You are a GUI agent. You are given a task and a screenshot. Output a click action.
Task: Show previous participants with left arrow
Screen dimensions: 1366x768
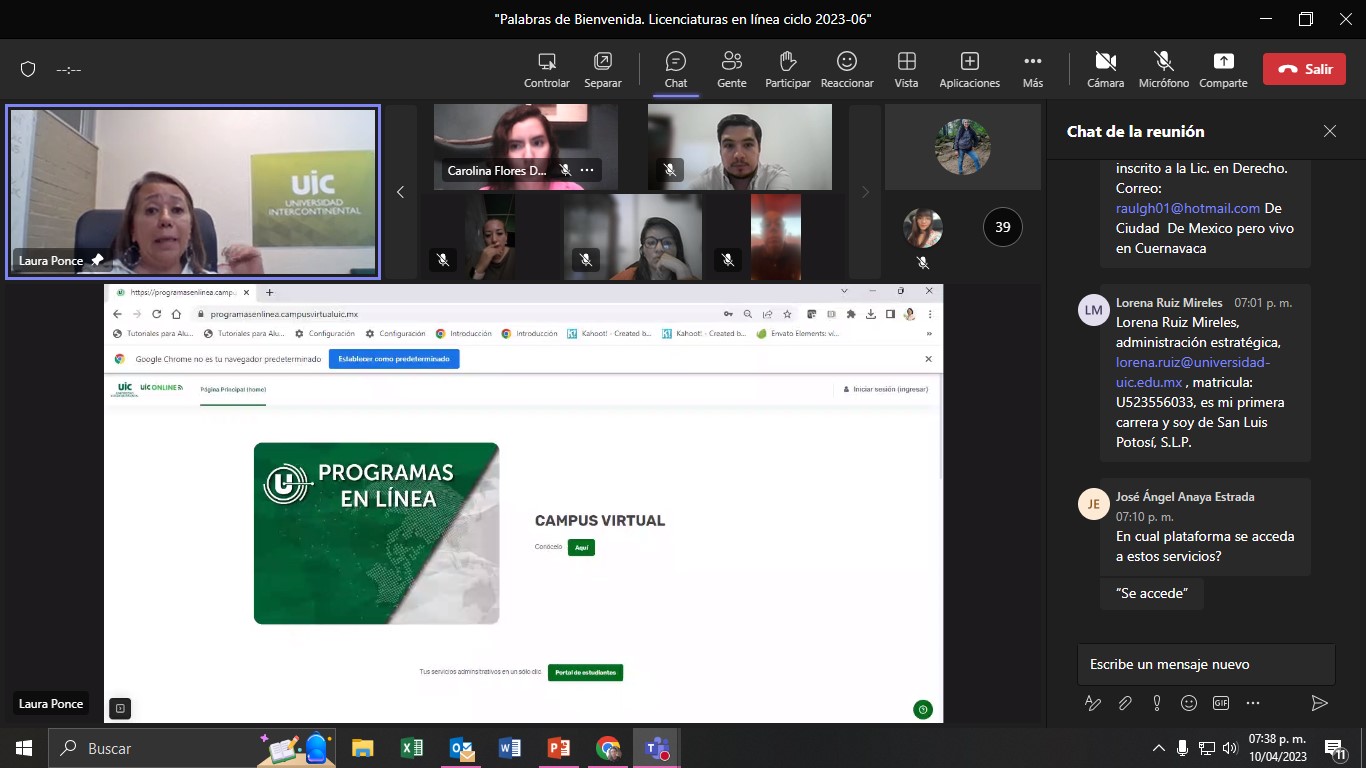tap(400, 192)
